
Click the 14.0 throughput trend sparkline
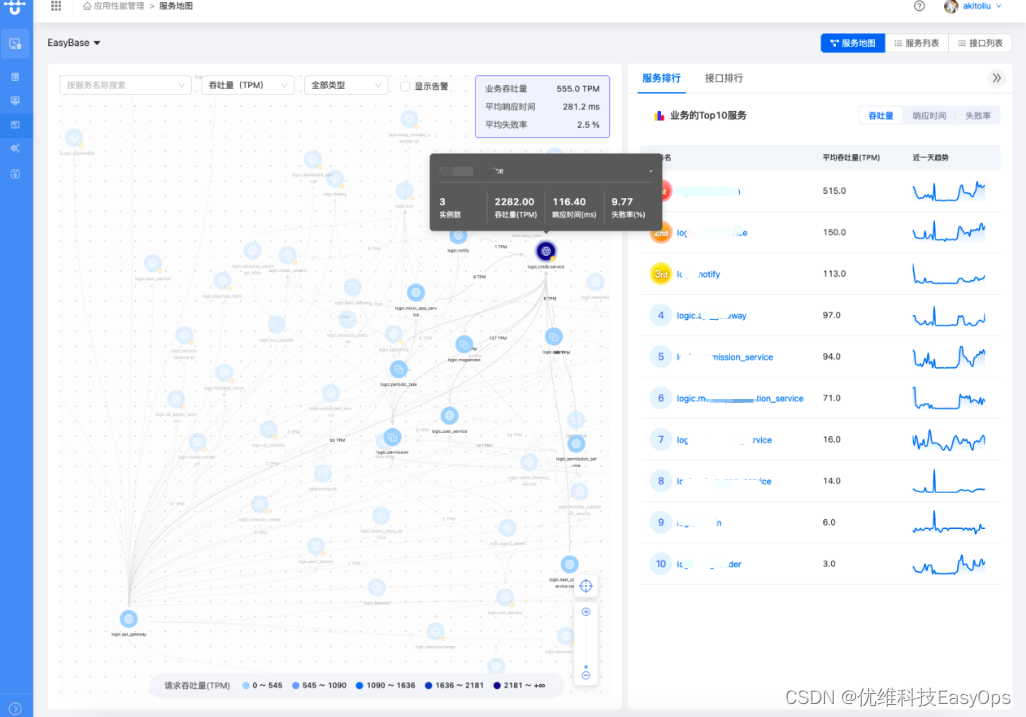point(949,481)
